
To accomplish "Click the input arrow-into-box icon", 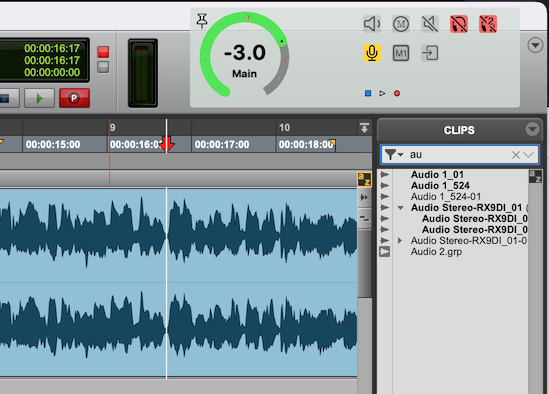I will tap(430, 53).
